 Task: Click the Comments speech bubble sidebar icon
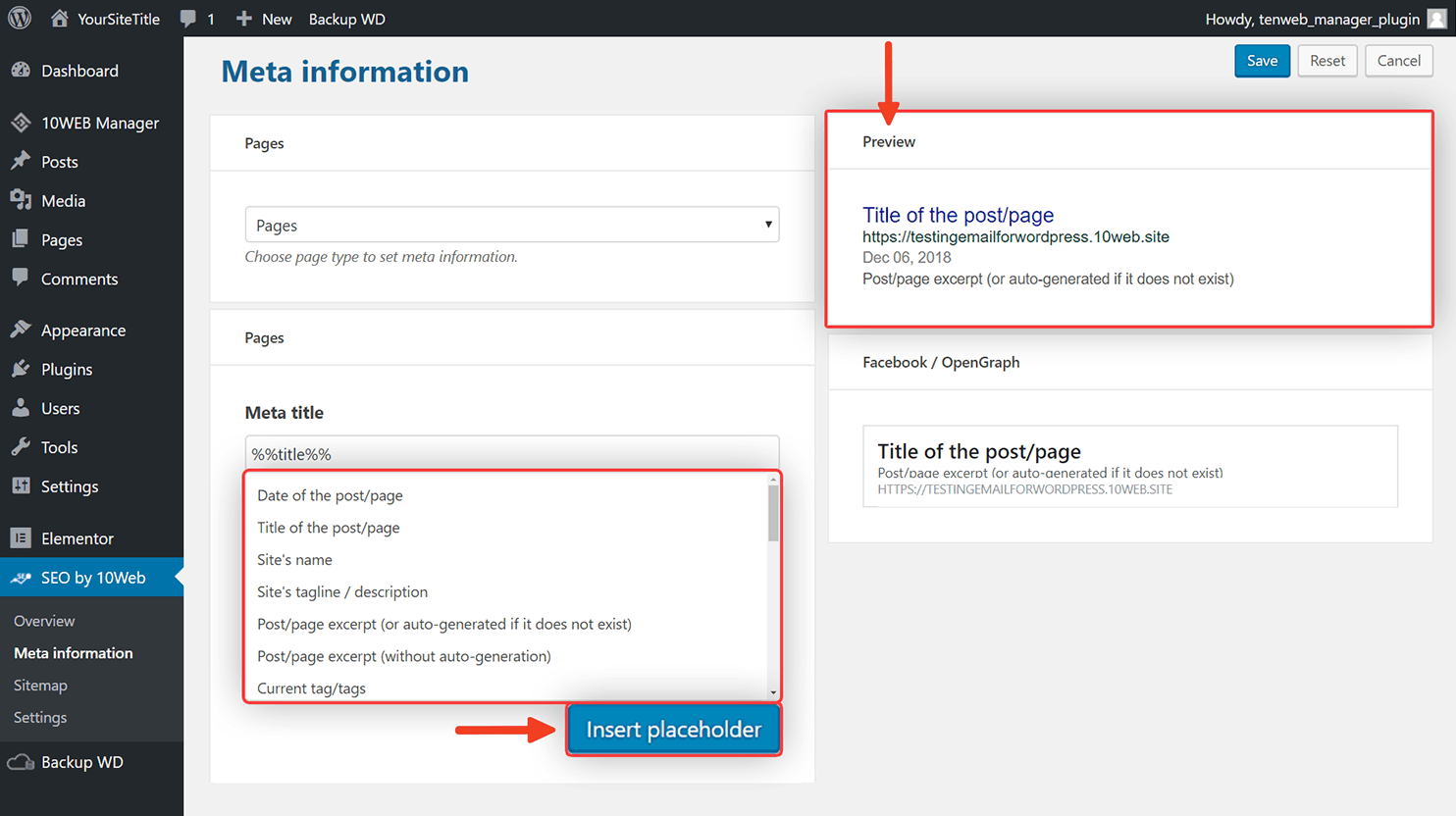pos(21,278)
